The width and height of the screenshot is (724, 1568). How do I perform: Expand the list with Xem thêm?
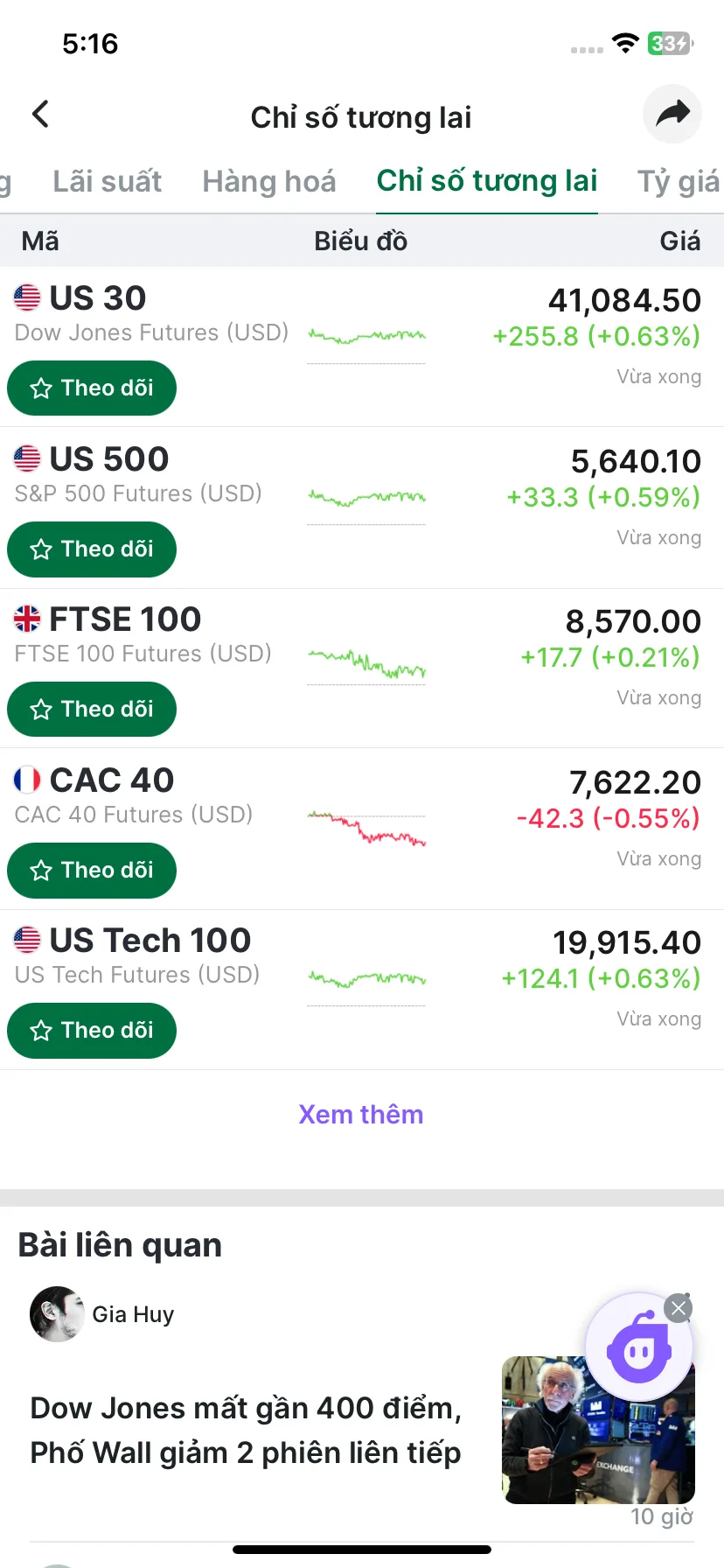point(361,1114)
